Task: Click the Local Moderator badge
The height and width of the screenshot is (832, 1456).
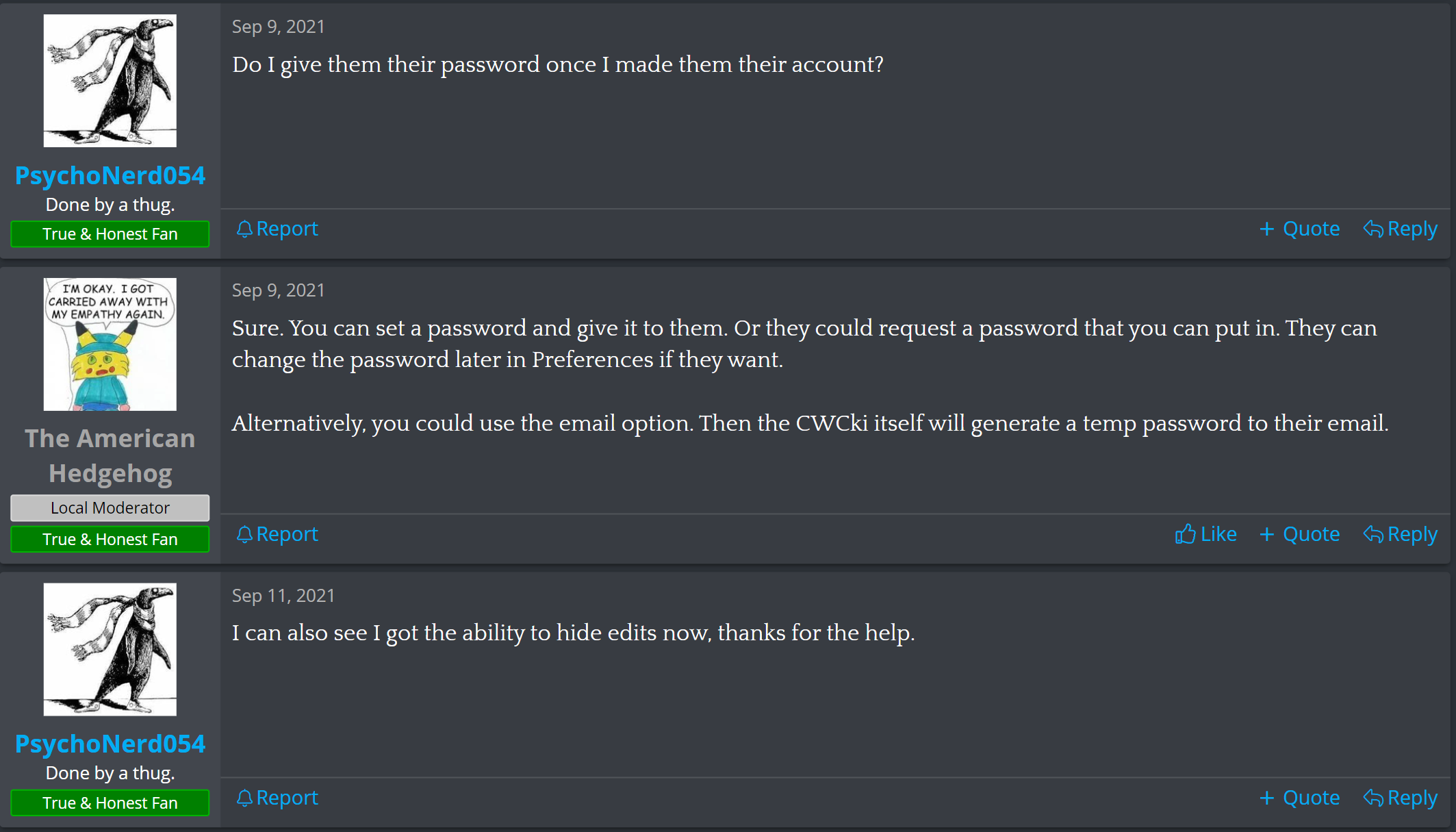Action: click(x=110, y=507)
